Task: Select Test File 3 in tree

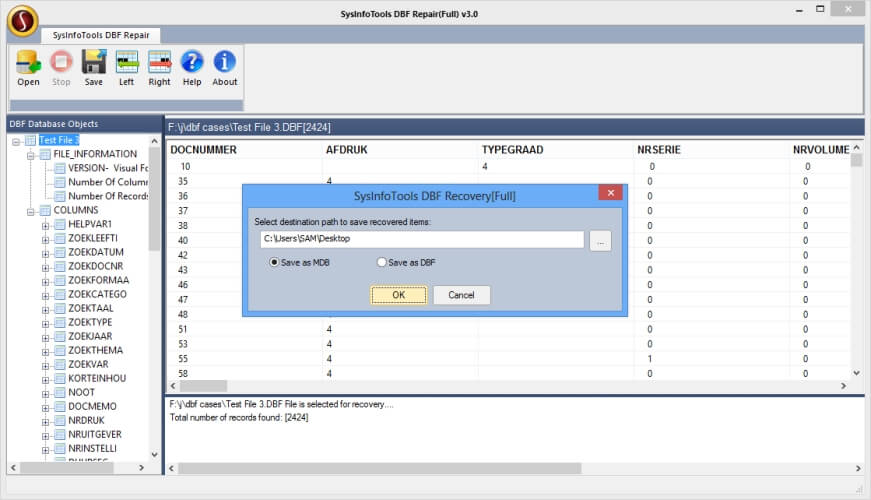Action: click(x=58, y=140)
